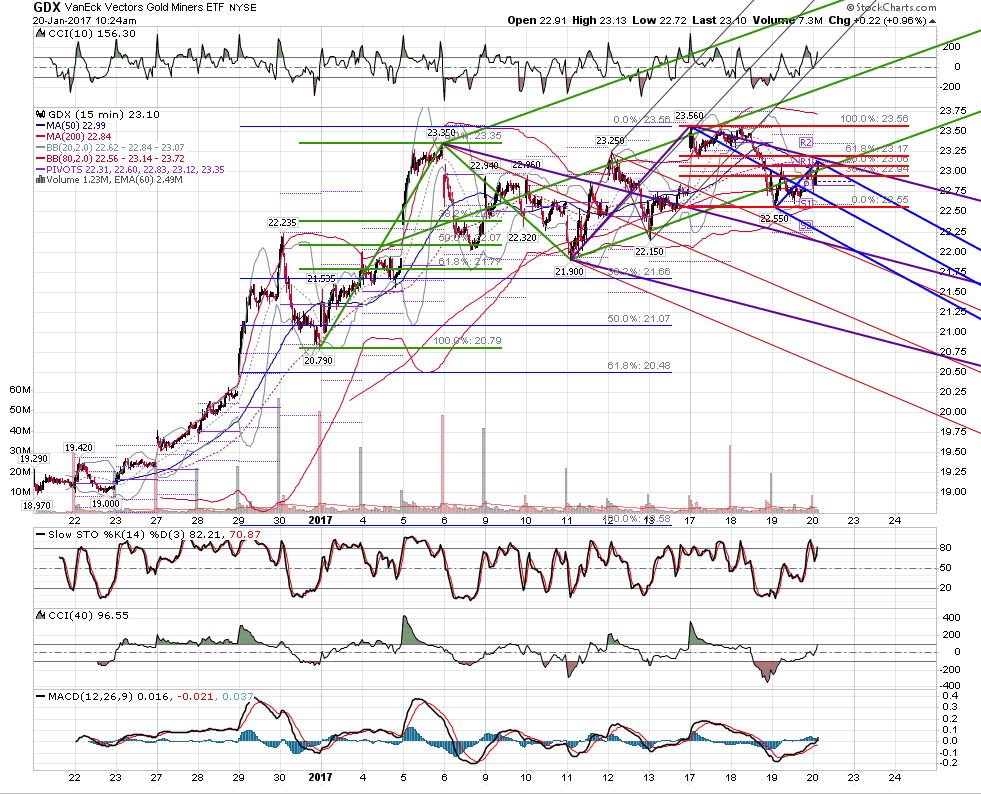Select the 23.560 peak price label

point(689,116)
